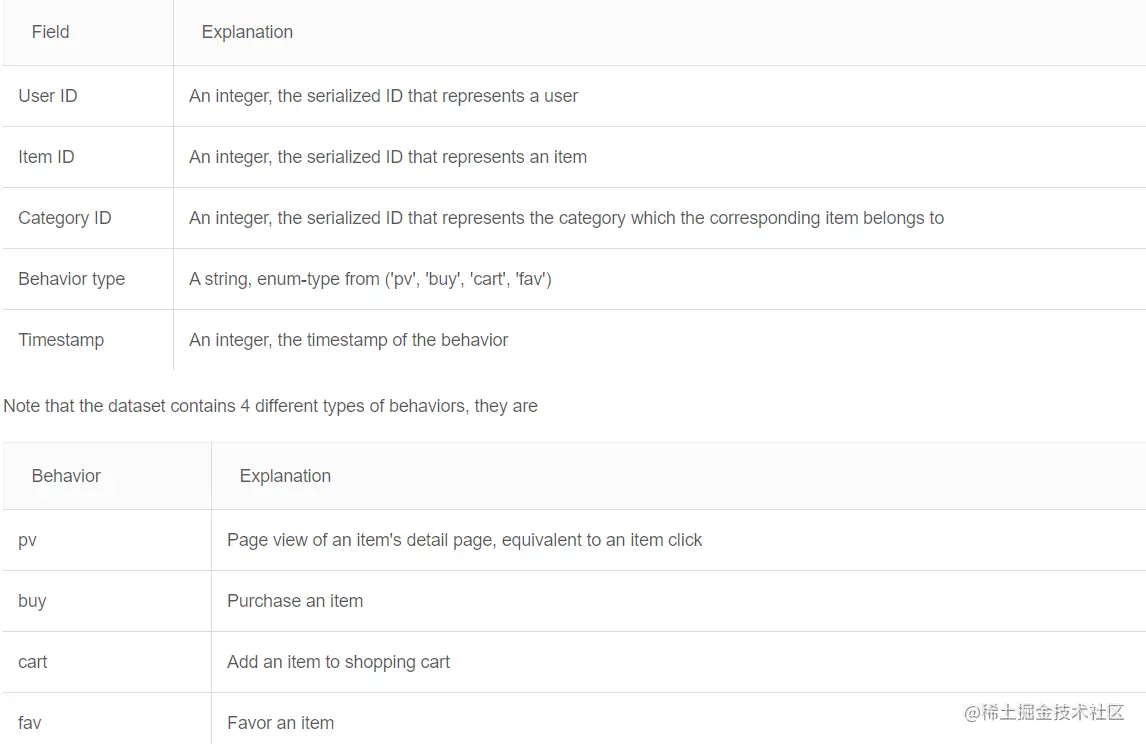Select the "pv" behavior cell
1146x744 pixels.
pyautogui.click(x=28, y=540)
